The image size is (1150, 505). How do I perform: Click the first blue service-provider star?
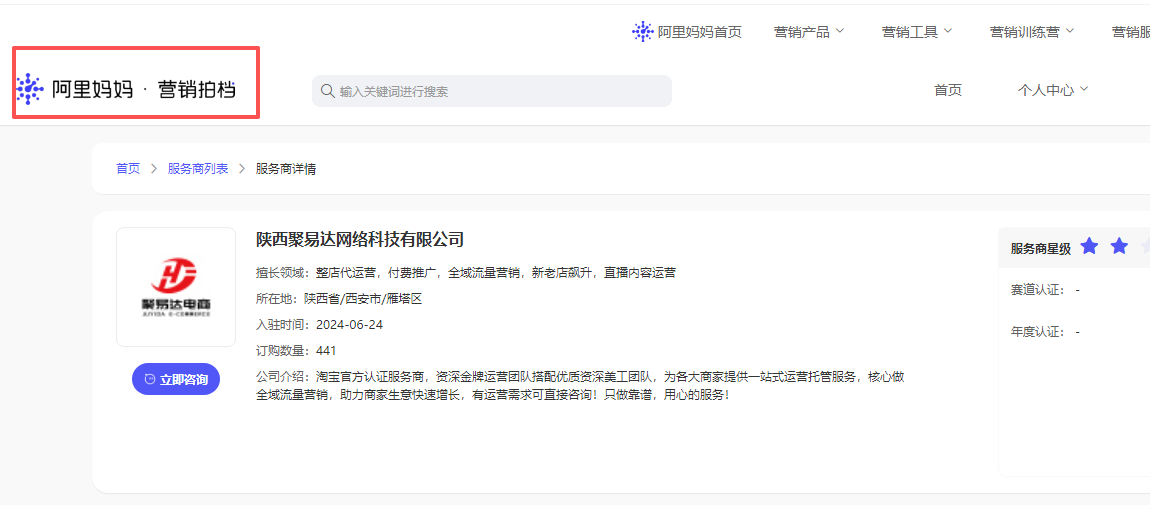pos(1089,246)
